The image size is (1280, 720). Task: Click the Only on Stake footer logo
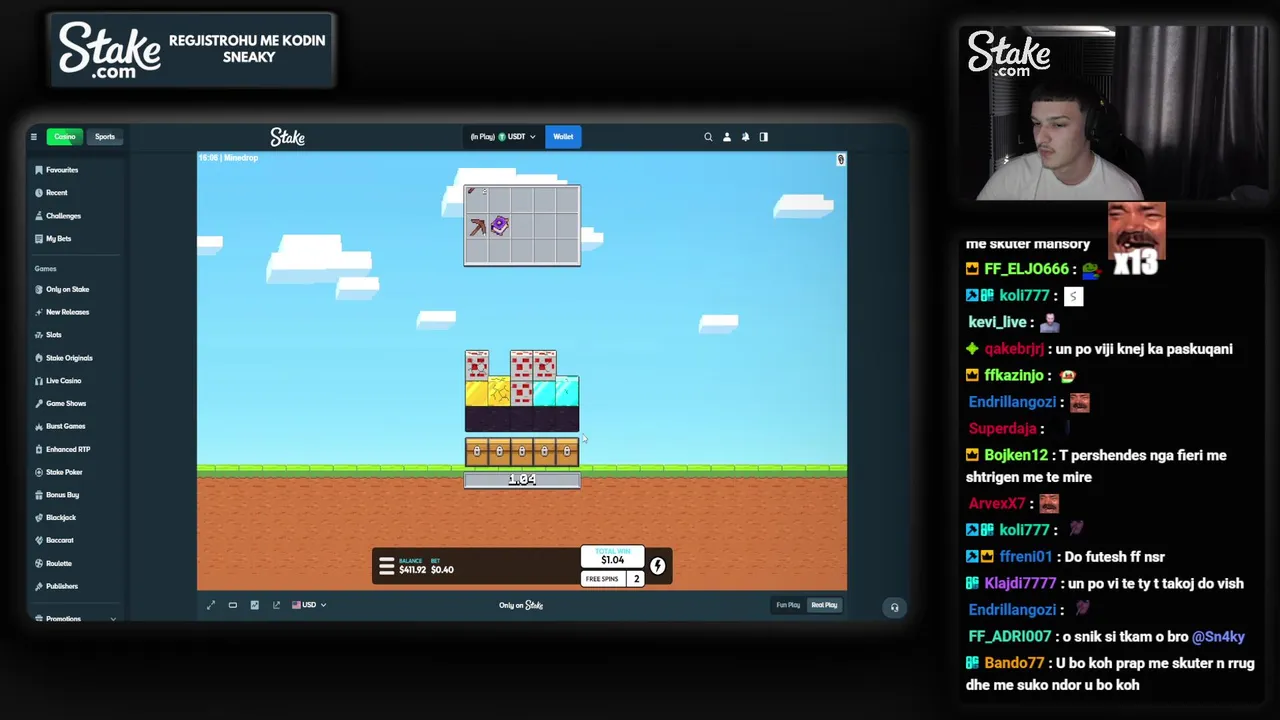point(521,605)
